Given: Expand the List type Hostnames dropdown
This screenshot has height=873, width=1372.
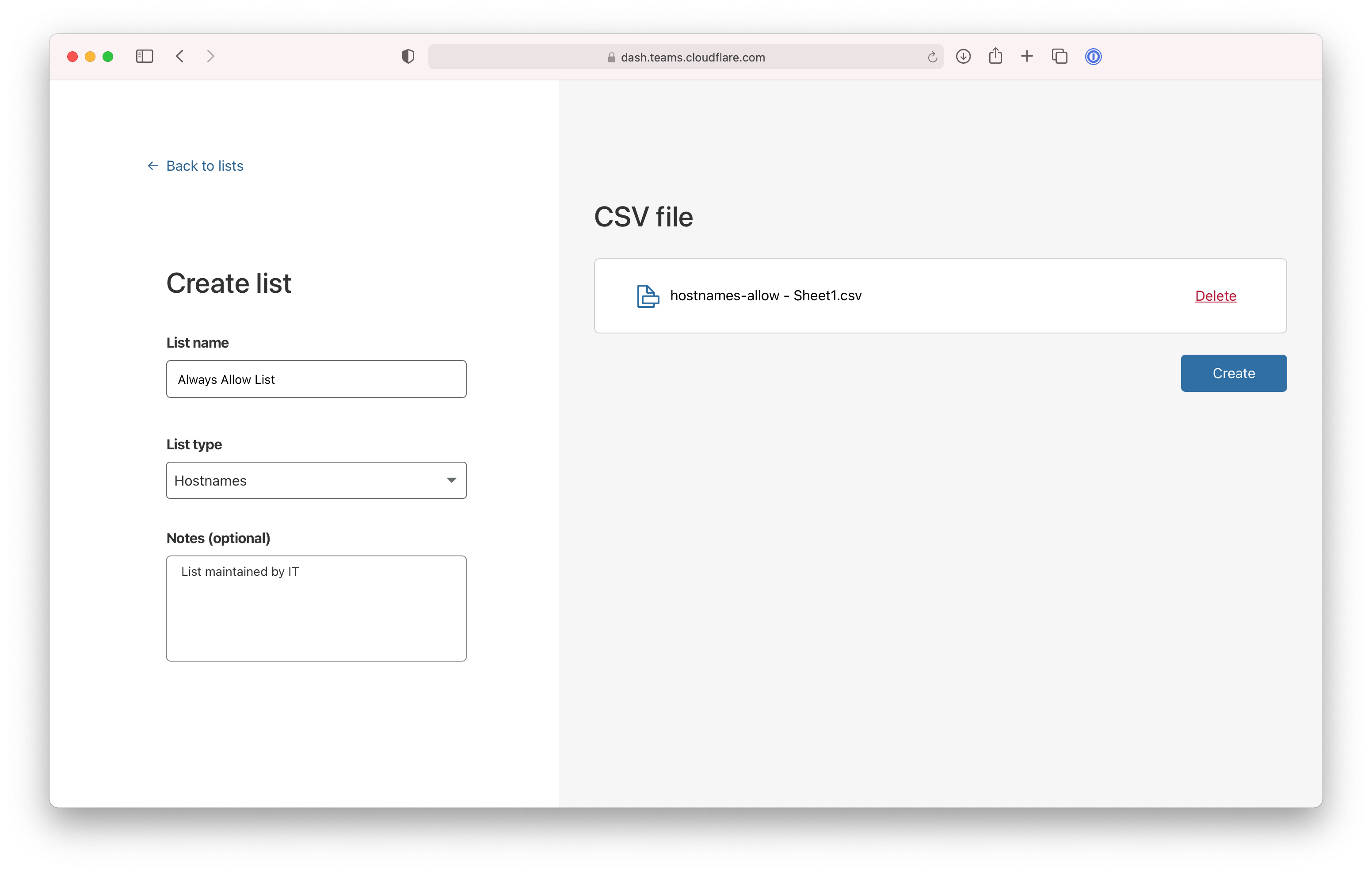Looking at the screenshot, I should (316, 480).
